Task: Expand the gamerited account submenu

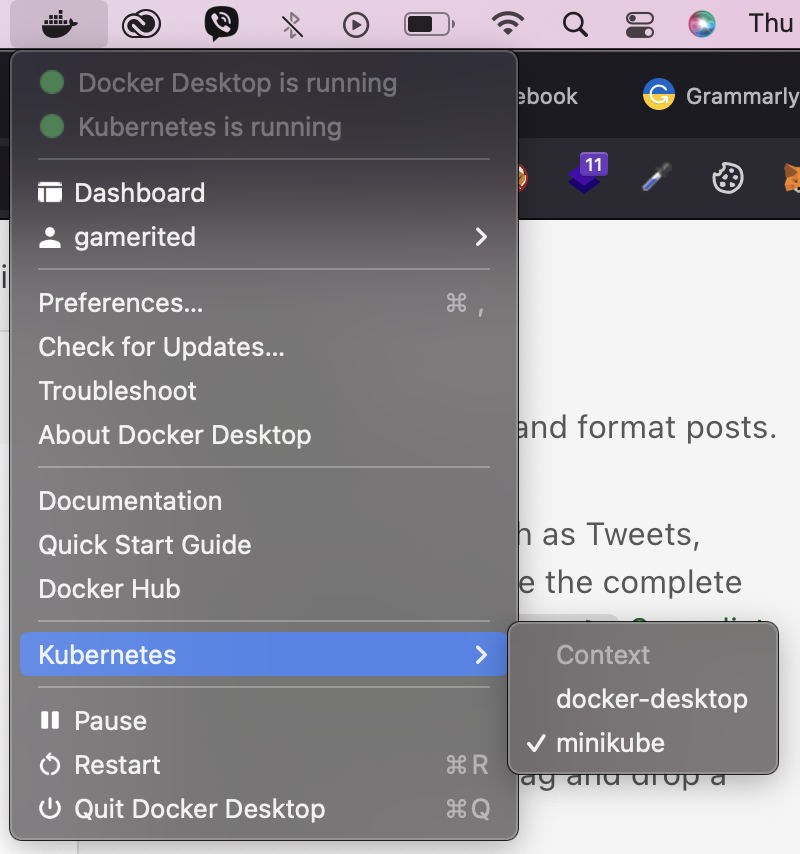Action: point(481,237)
